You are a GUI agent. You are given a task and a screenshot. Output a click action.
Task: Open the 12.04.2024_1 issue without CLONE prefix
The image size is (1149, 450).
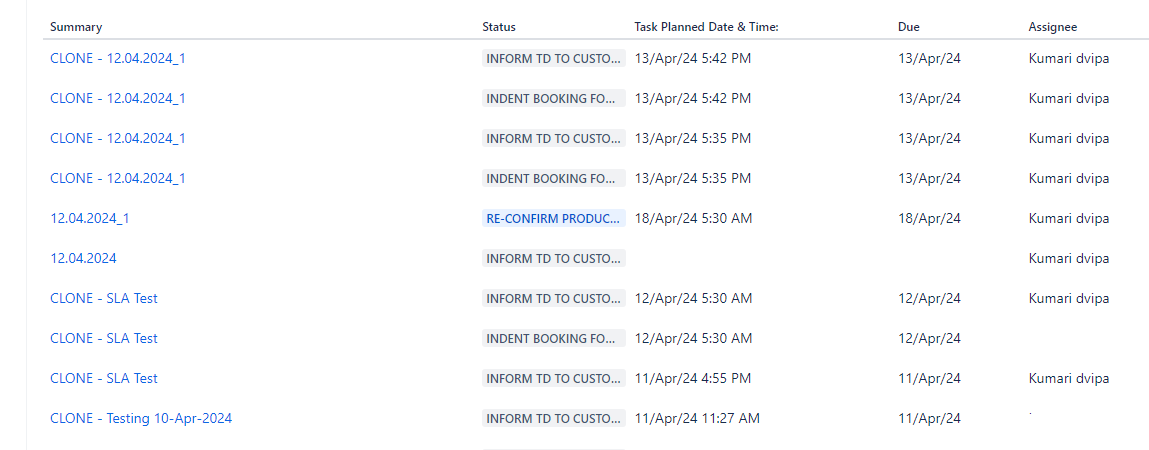[x=89, y=218]
